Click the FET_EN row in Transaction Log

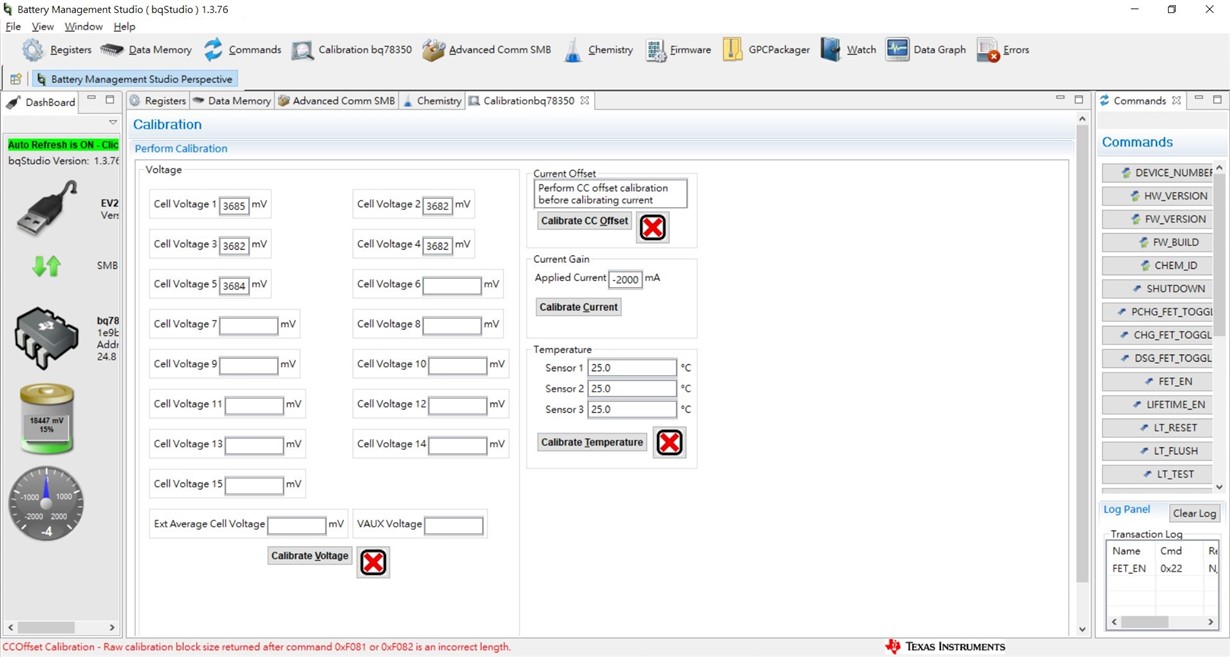point(1163,568)
